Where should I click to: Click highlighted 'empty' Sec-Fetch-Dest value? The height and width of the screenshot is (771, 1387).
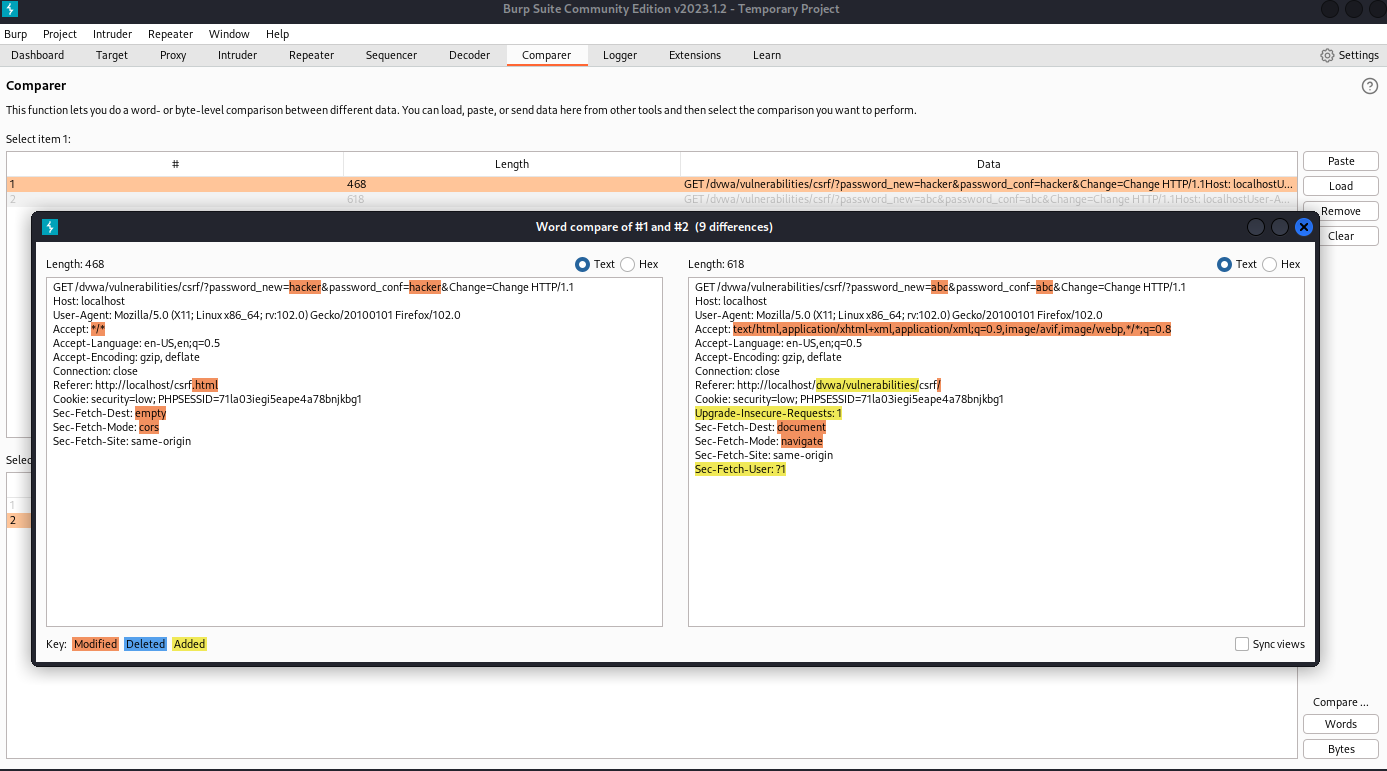(150, 413)
